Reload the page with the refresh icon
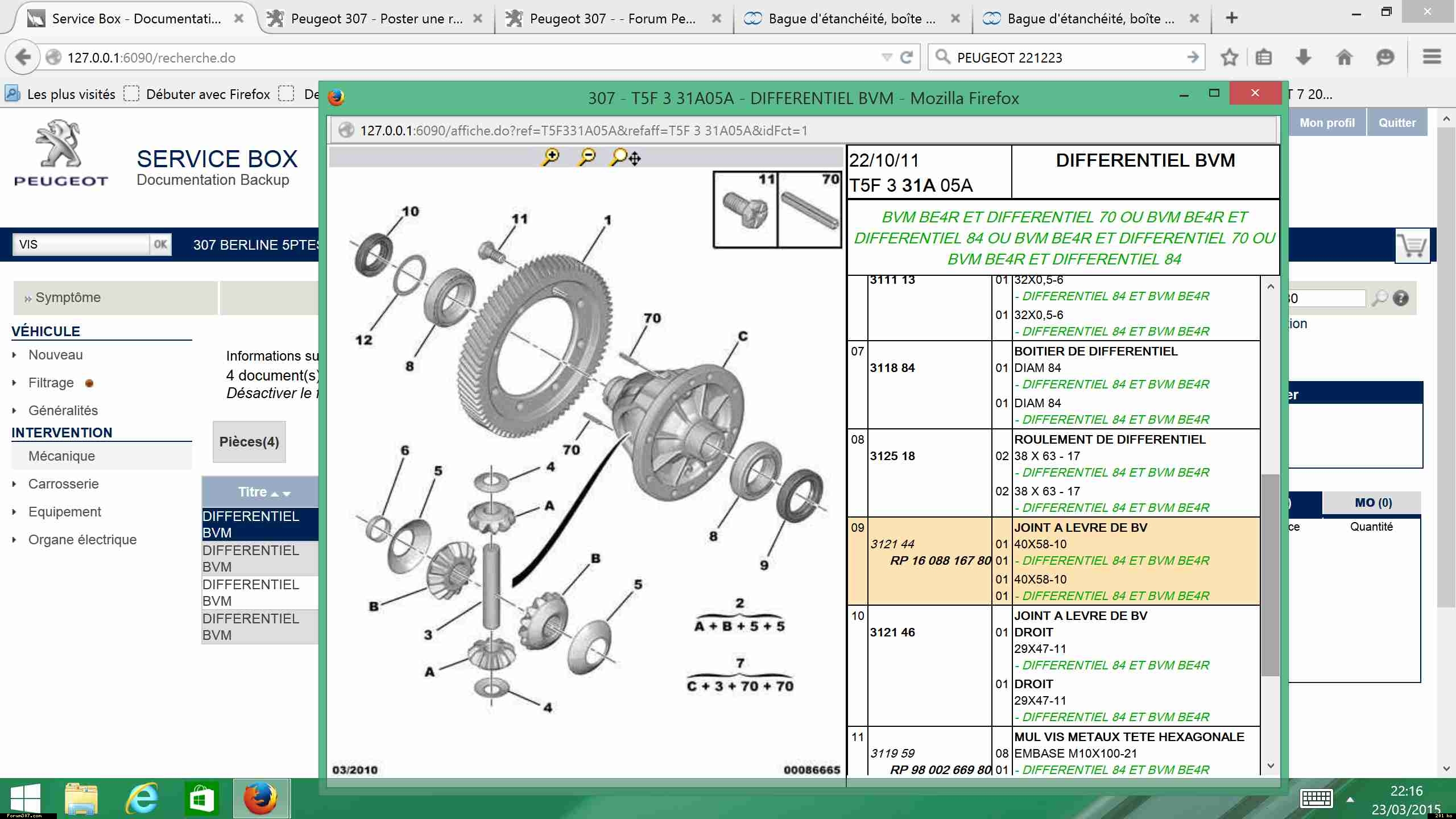 point(907,57)
